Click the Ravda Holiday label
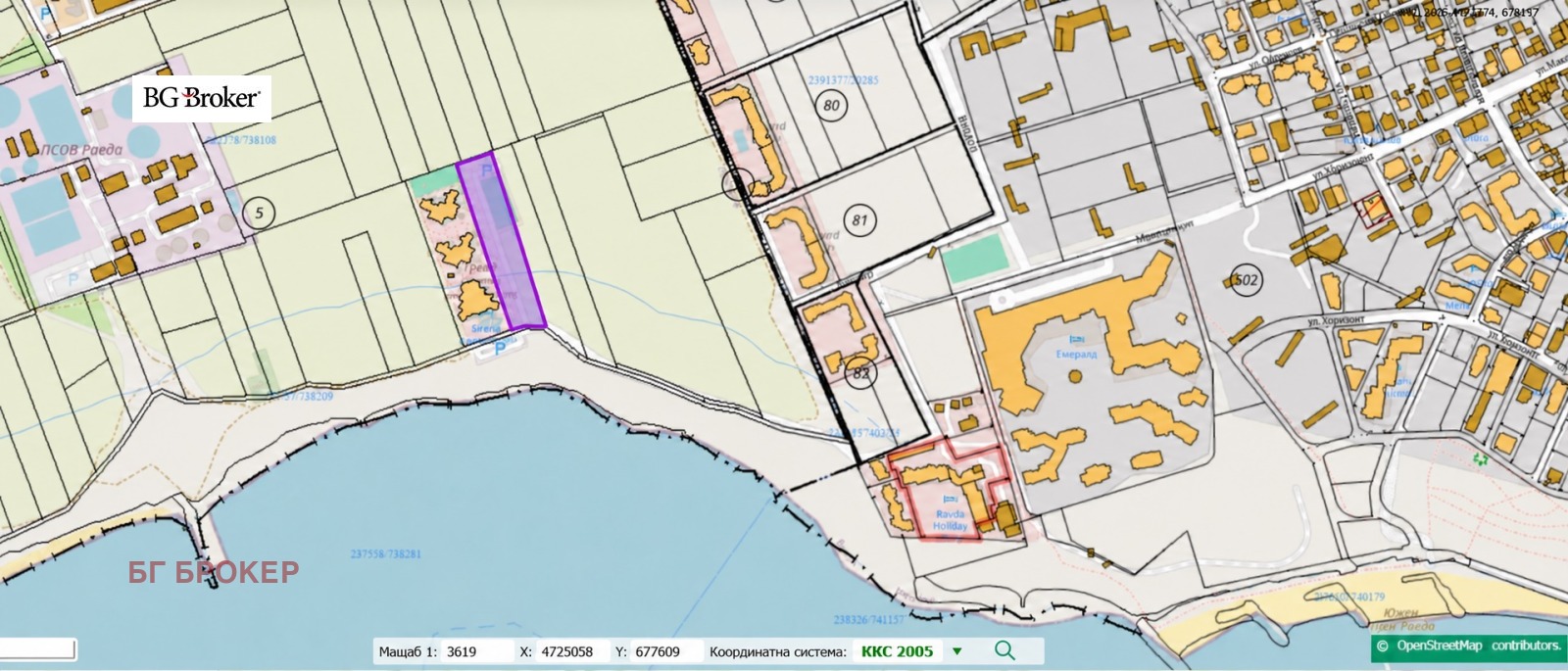This screenshot has width=1568, height=671. tap(950, 520)
